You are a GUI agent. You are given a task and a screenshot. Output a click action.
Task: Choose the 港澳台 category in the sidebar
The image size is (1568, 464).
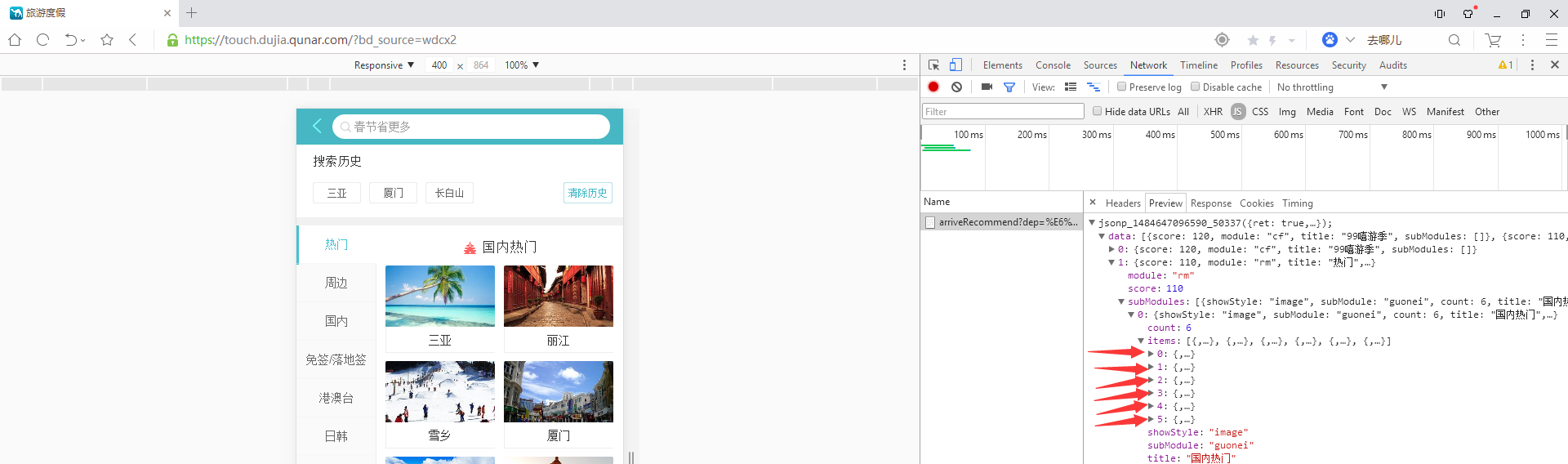click(x=336, y=398)
